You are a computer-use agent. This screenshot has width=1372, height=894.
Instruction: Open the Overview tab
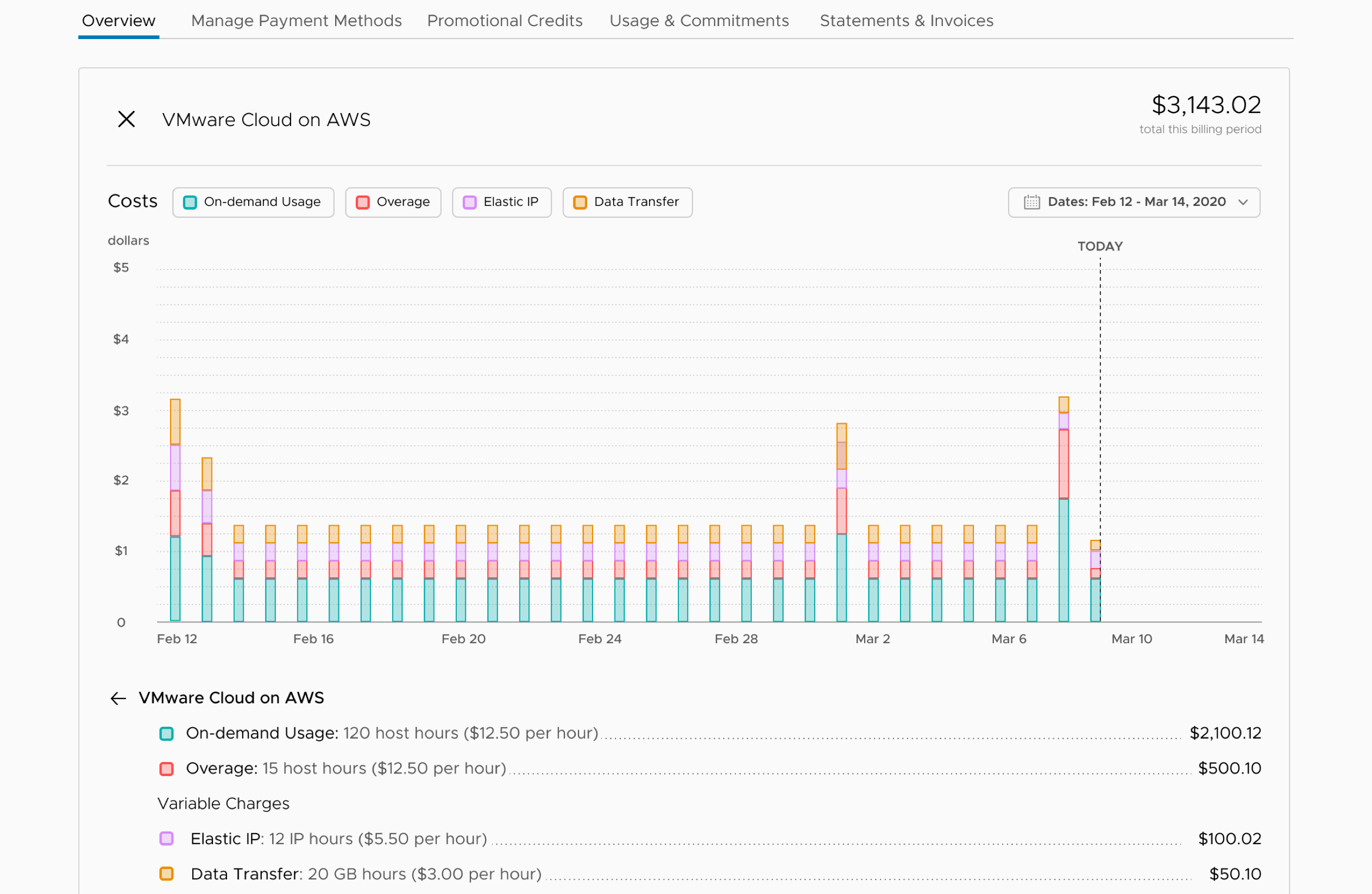119,21
